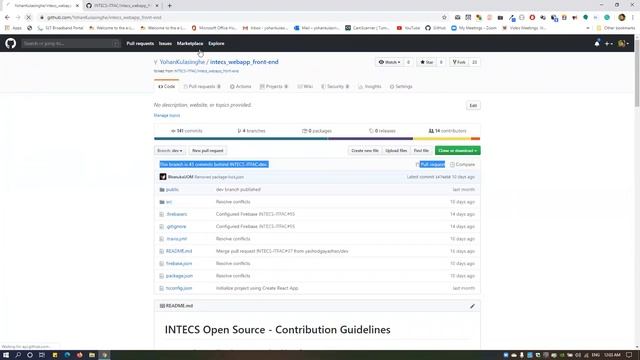Open the notifications bell icon

597,43
